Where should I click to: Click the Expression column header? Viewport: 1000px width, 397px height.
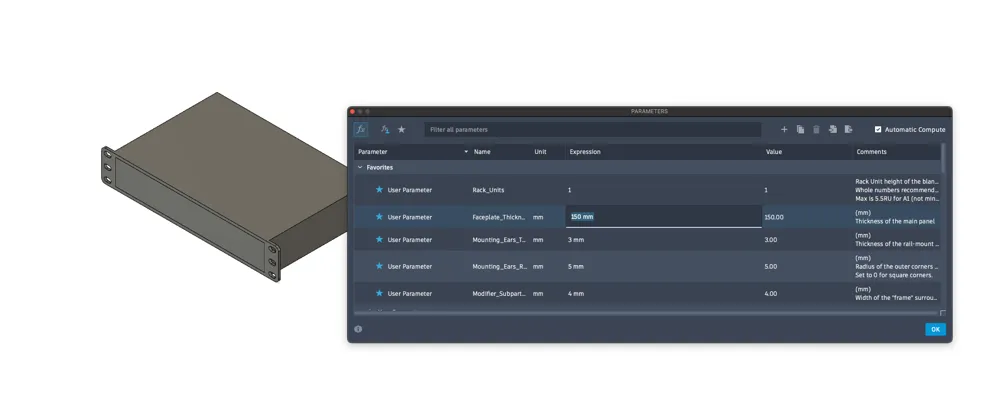tap(585, 152)
